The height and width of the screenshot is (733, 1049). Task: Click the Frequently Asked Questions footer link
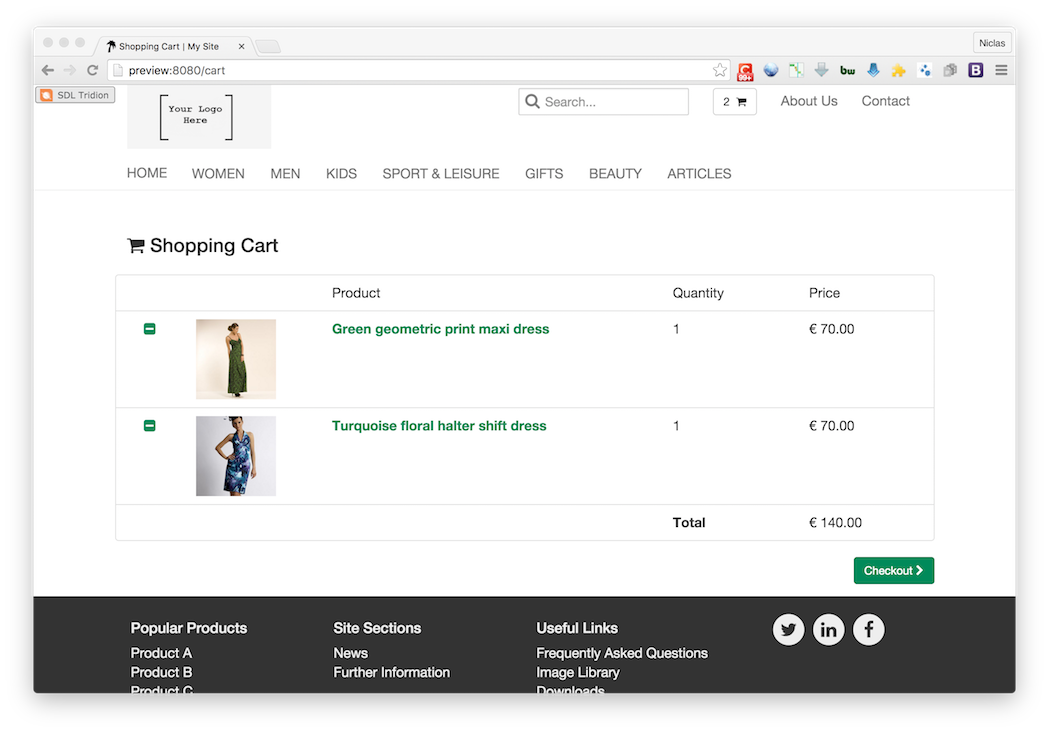tap(621, 653)
